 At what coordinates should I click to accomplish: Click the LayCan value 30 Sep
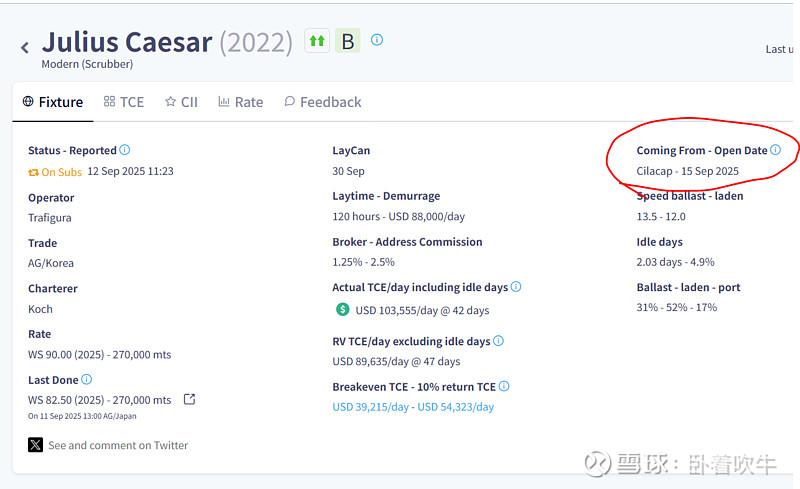click(x=348, y=171)
